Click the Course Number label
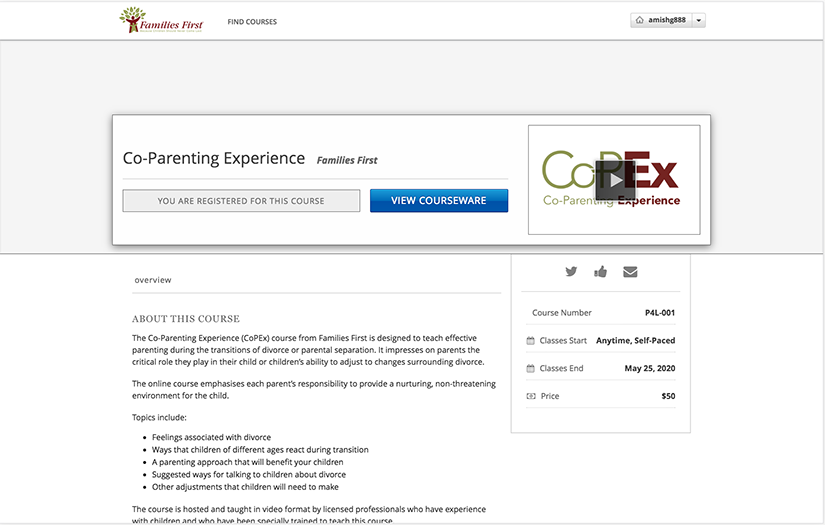Screen dimensions: 825x525 561,312
